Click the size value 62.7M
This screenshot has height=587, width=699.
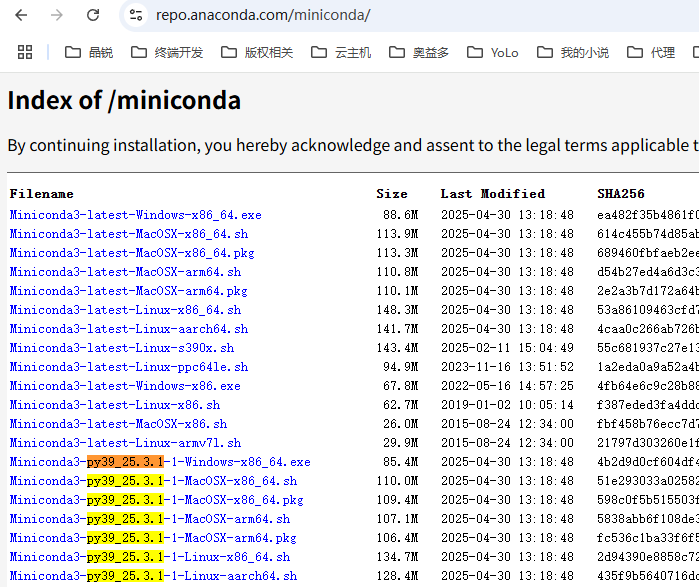coord(400,405)
